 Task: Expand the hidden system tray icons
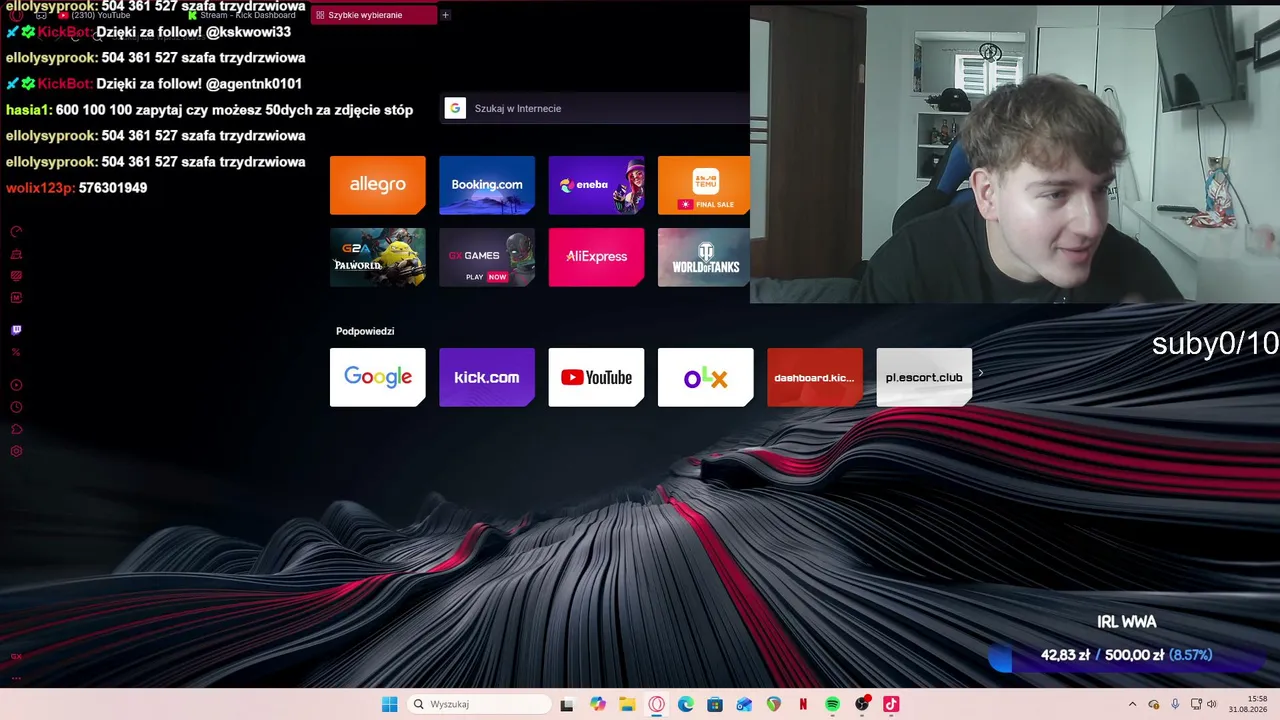coord(1132,704)
